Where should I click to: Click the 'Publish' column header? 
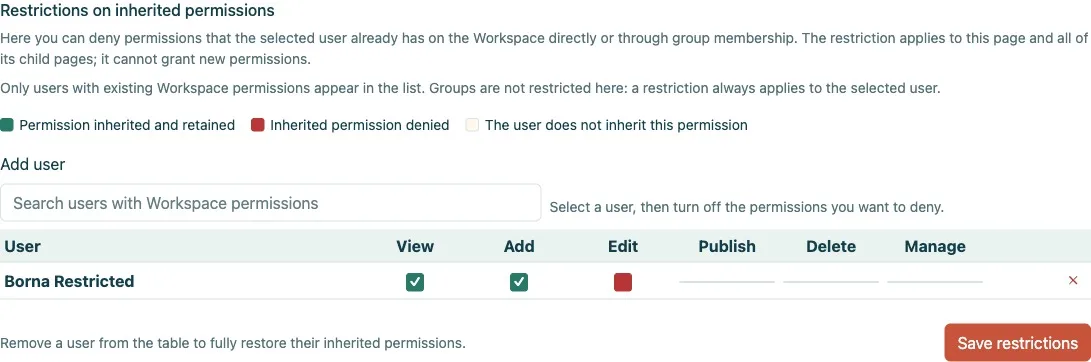coord(727,246)
